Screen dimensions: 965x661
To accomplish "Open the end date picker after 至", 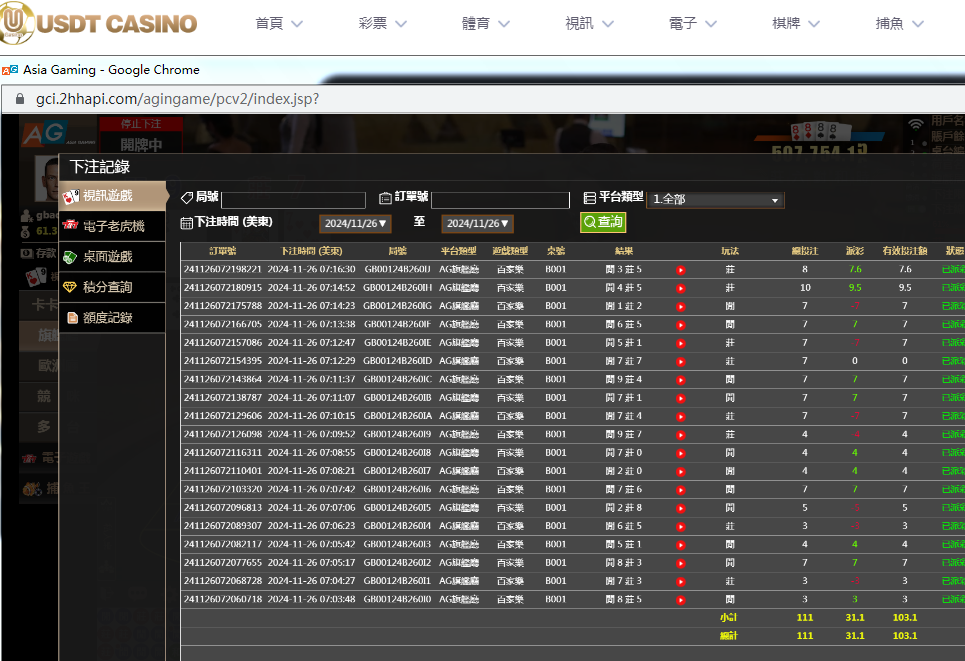I will click(x=477, y=224).
